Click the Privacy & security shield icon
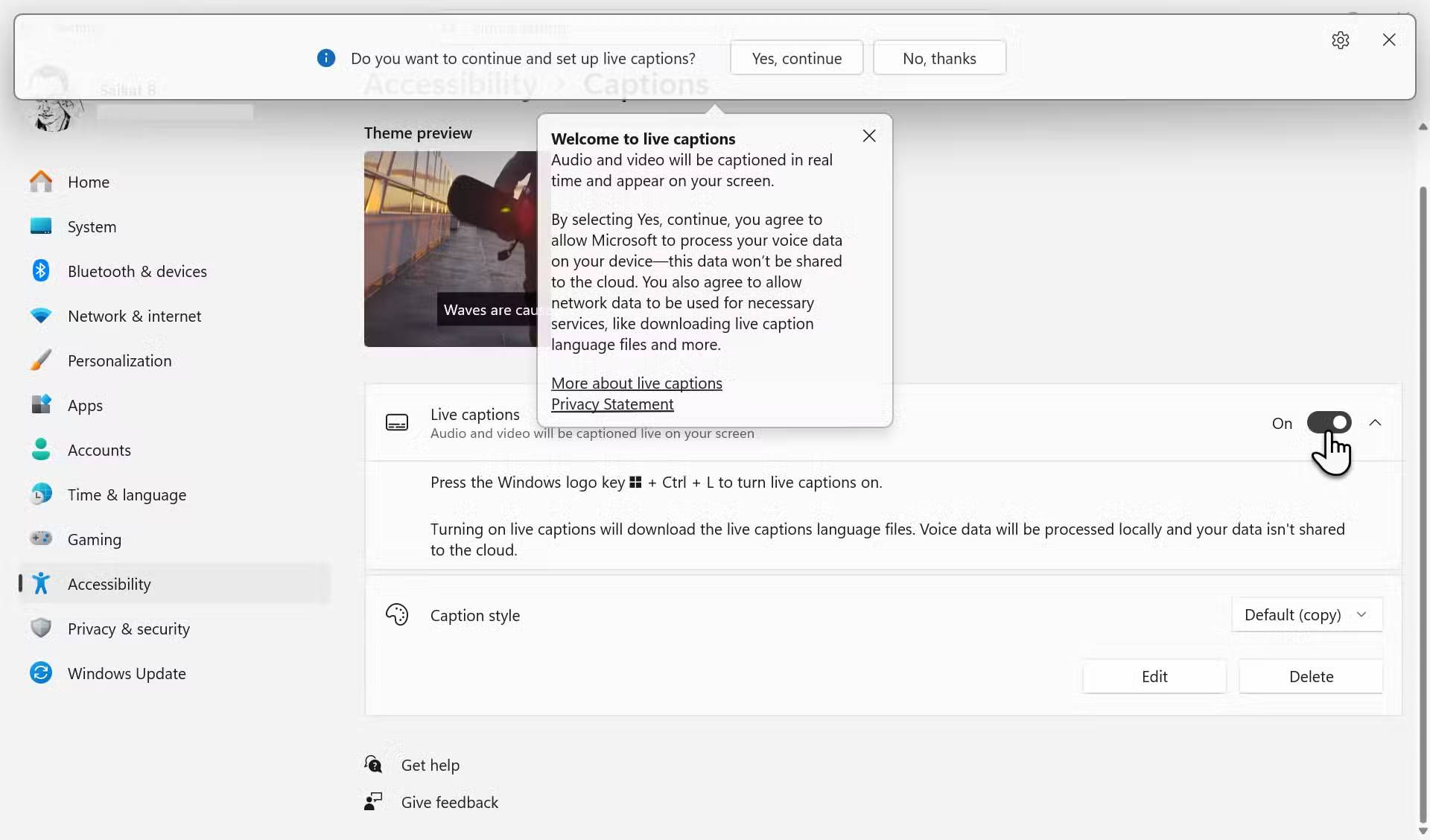 pos(41,629)
